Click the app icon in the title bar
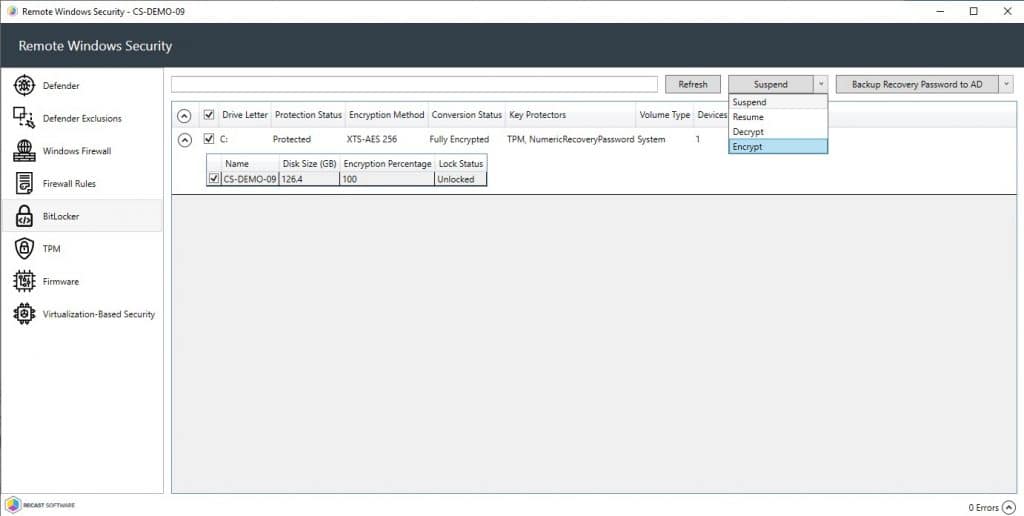This screenshot has height=516, width=1024. pyautogui.click(x=12, y=11)
